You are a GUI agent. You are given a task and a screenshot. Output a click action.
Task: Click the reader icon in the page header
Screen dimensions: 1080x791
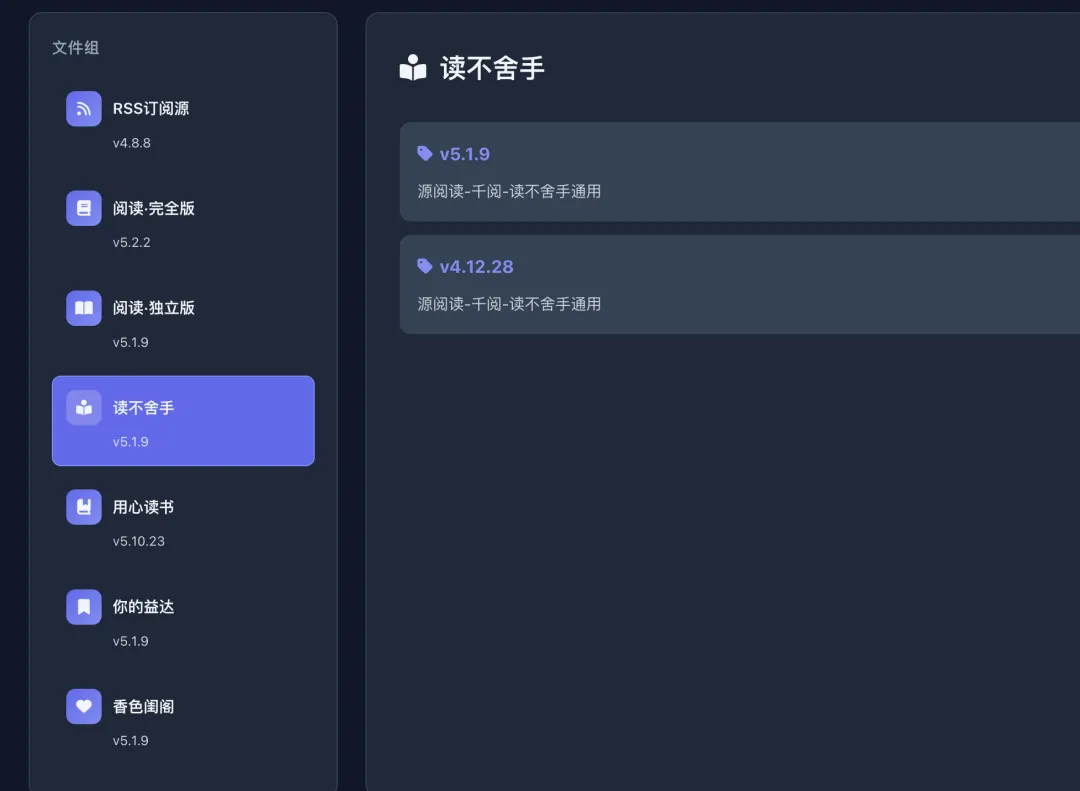[x=413, y=68]
